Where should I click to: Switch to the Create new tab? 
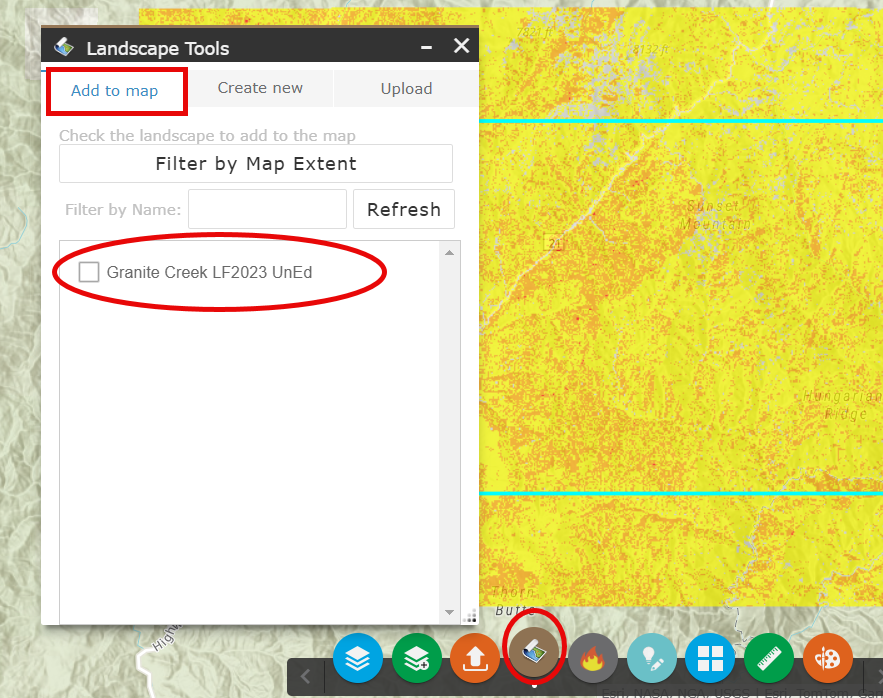[x=260, y=88]
